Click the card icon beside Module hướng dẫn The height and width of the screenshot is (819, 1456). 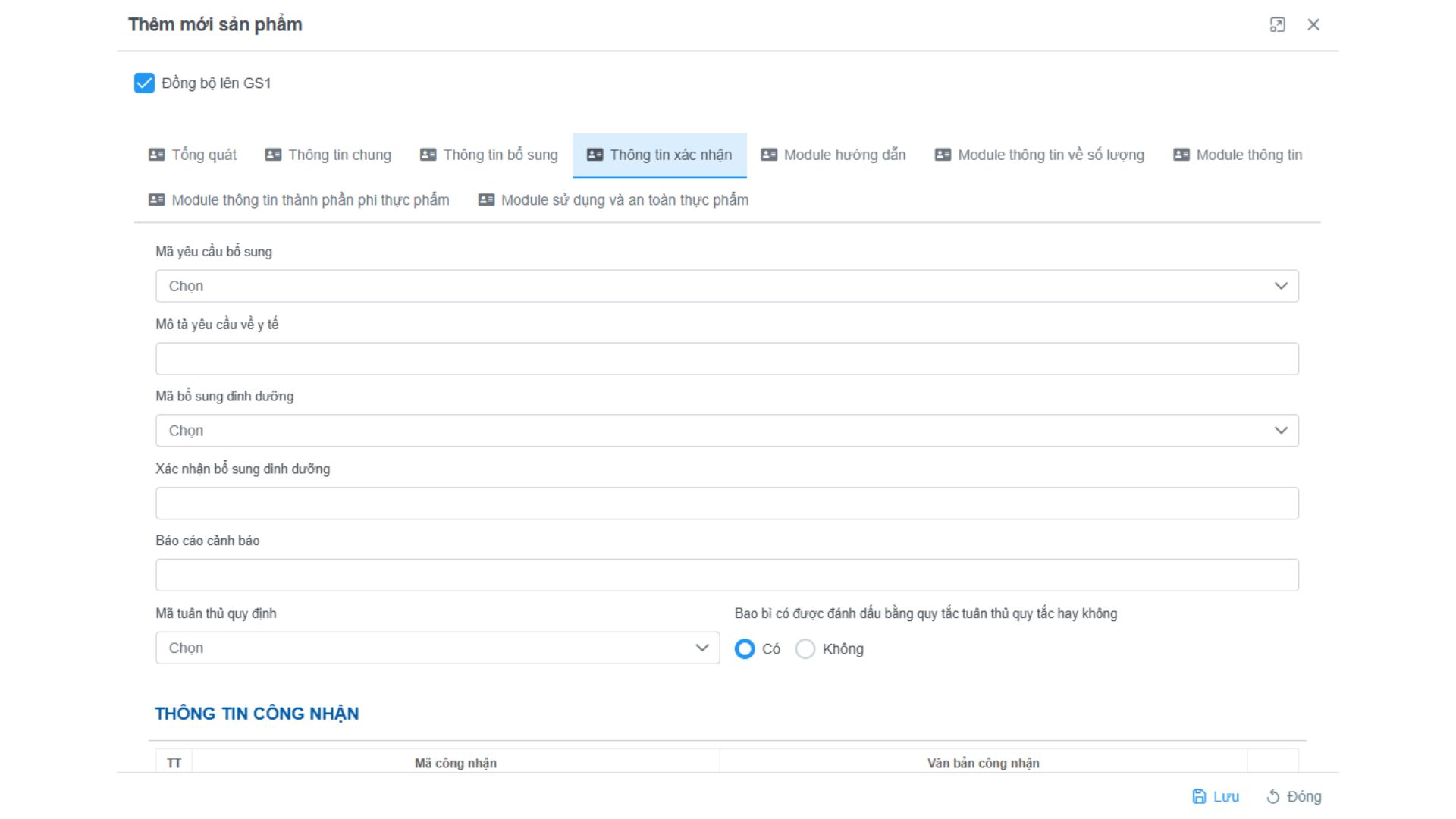pos(769,155)
